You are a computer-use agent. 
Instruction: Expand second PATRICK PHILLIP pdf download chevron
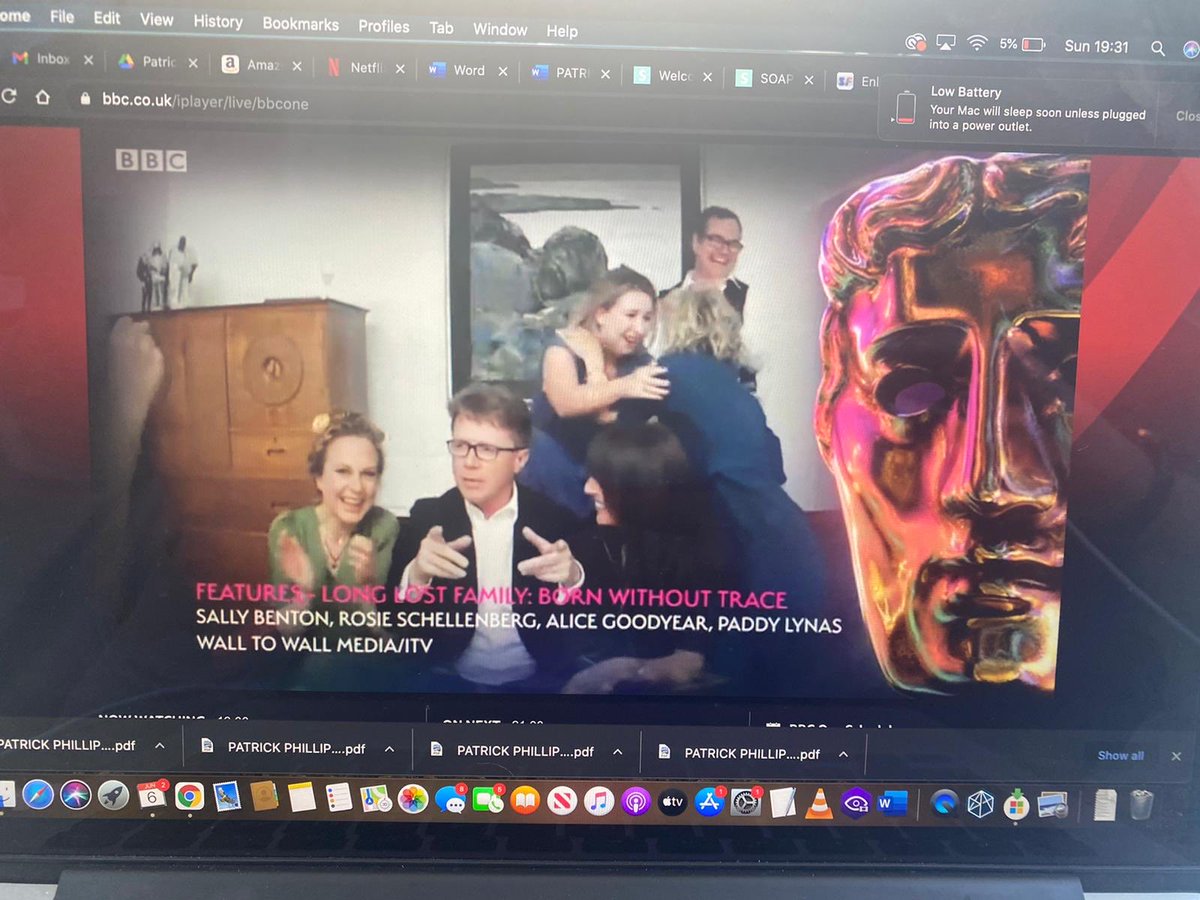coord(389,749)
